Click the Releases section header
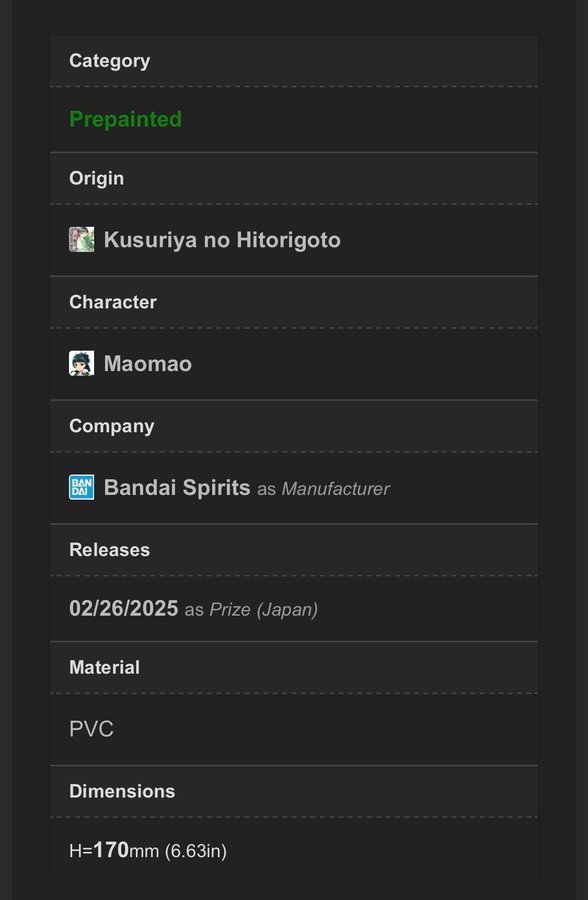 tap(109, 550)
